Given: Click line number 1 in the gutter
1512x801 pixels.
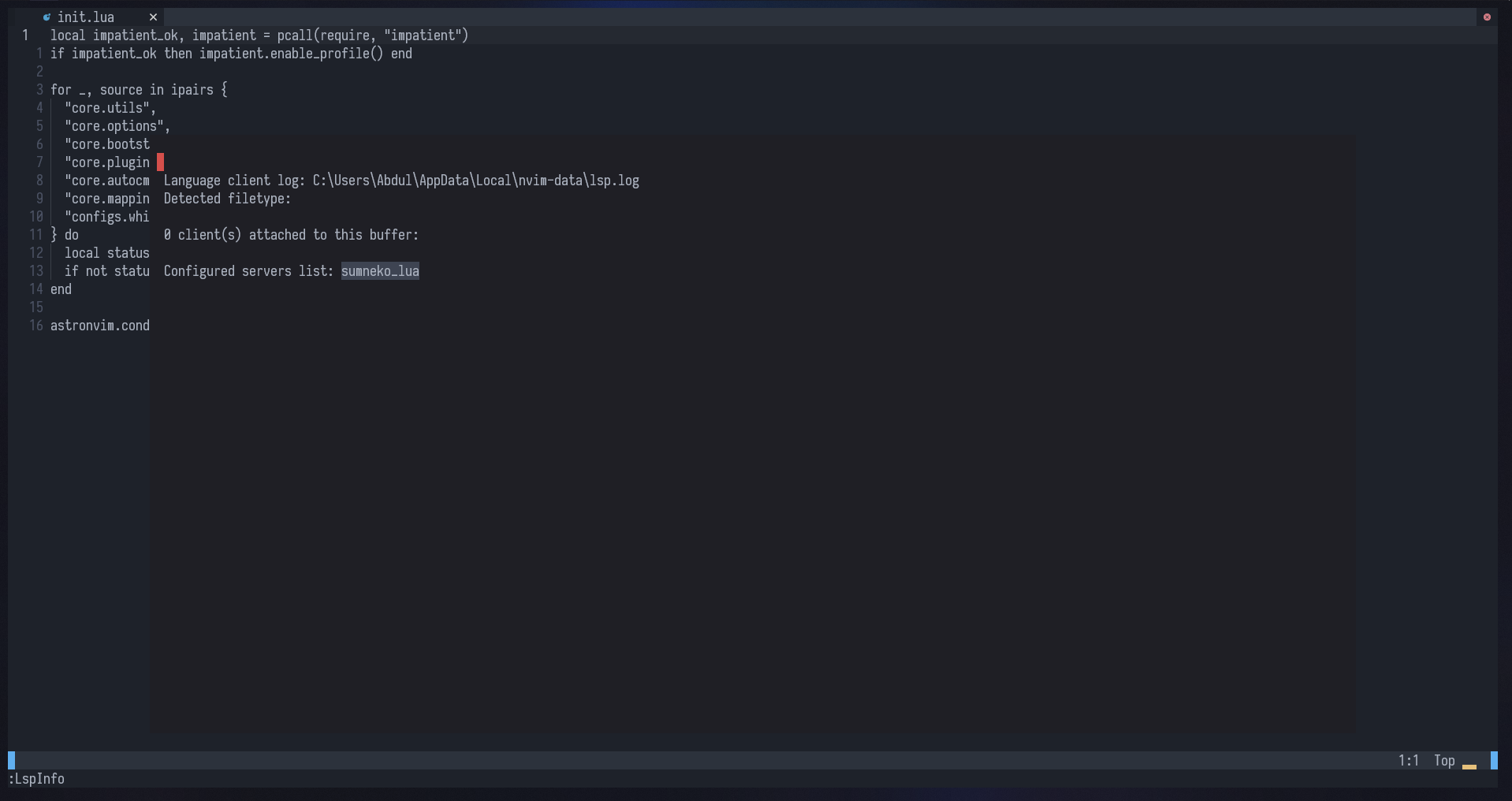Looking at the screenshot, I should tap(24, 35).
